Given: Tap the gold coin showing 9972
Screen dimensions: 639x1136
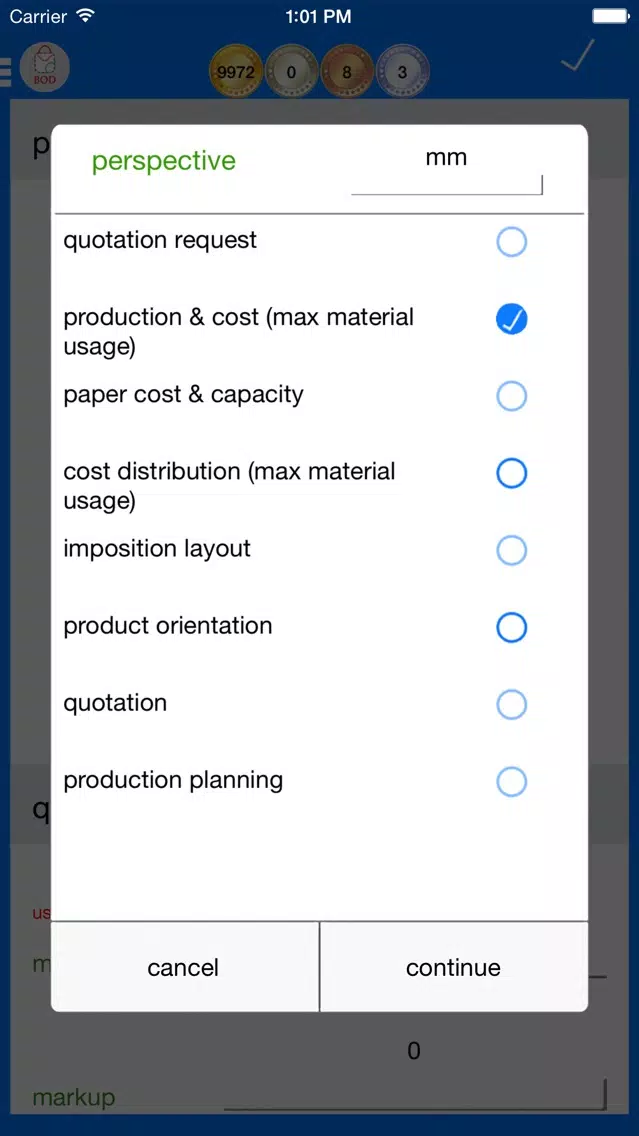Looking at the screenshot, I should pos(235,72).
